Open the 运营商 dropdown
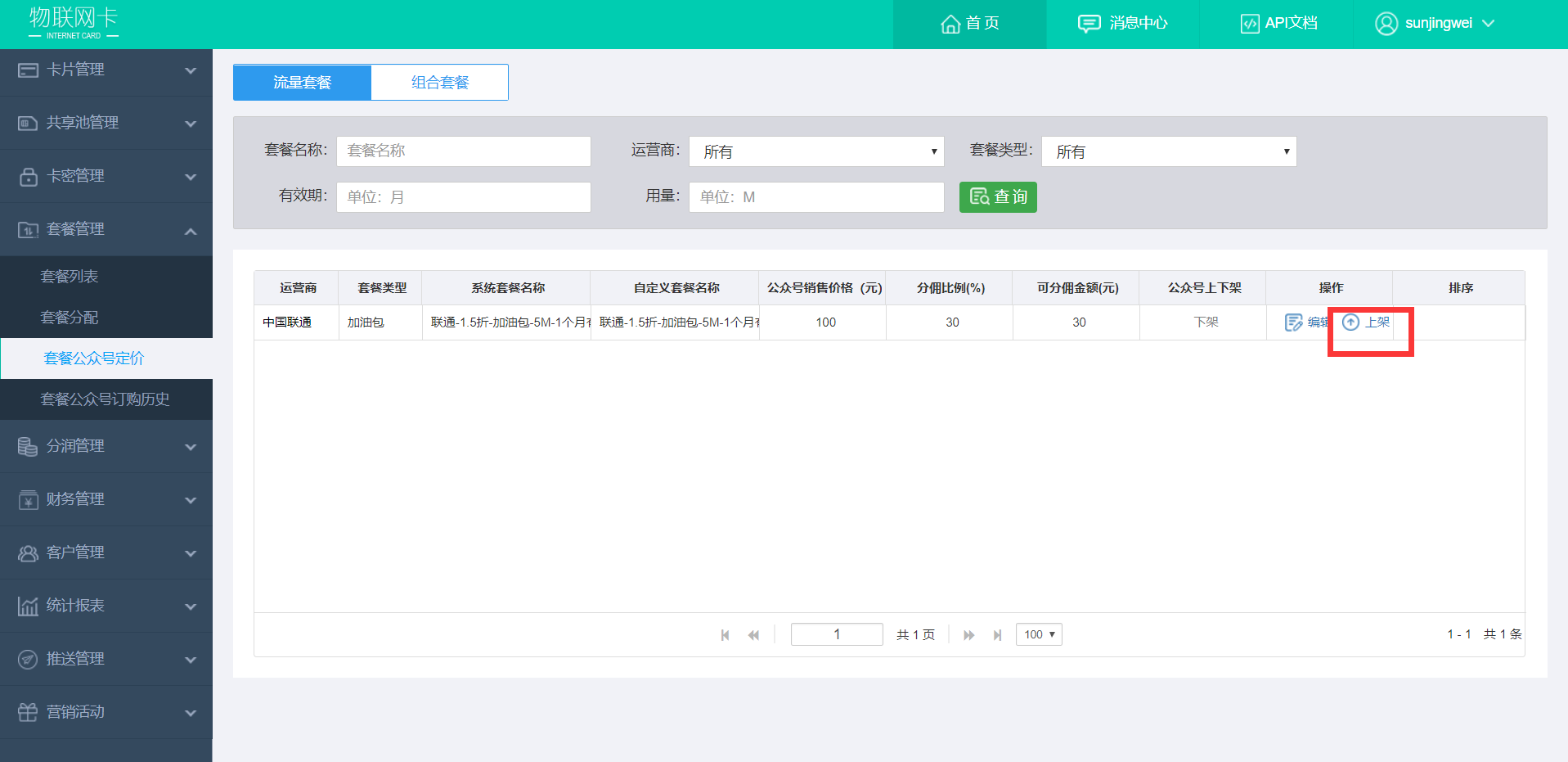This screenshot has height=762, width=1568. (x=816, y=151)
